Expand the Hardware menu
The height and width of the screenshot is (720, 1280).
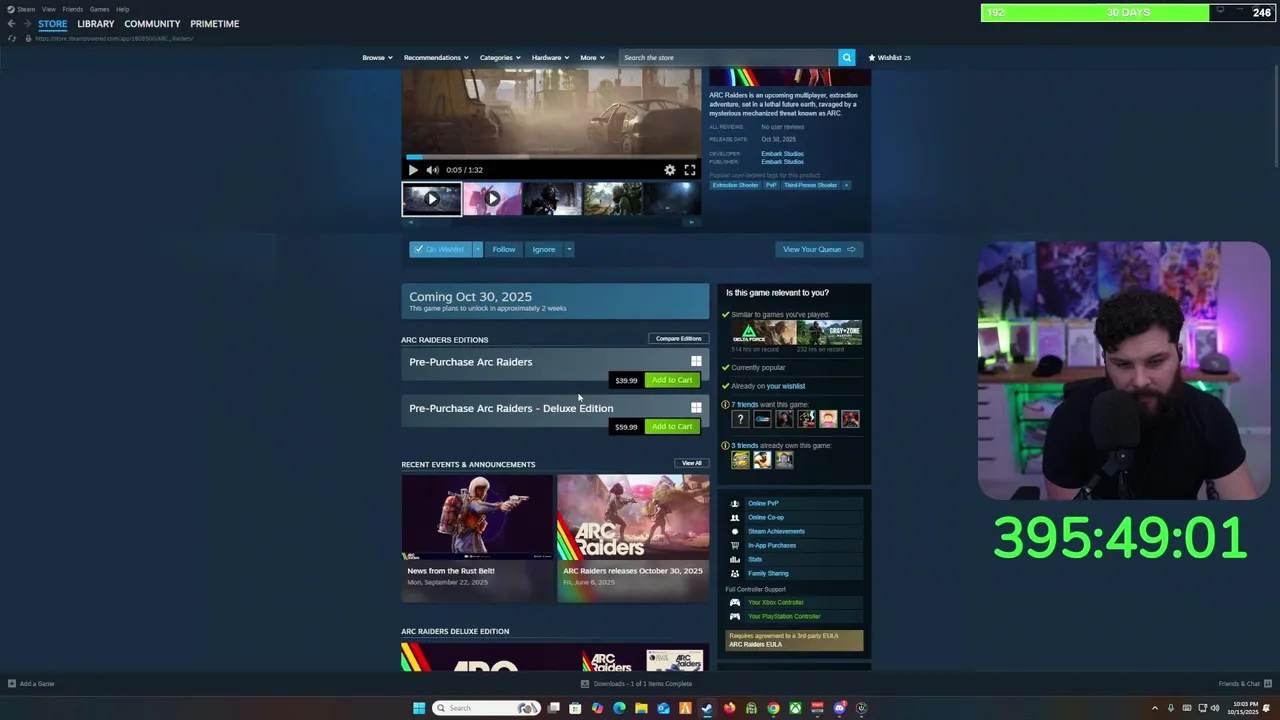[550, 57]
